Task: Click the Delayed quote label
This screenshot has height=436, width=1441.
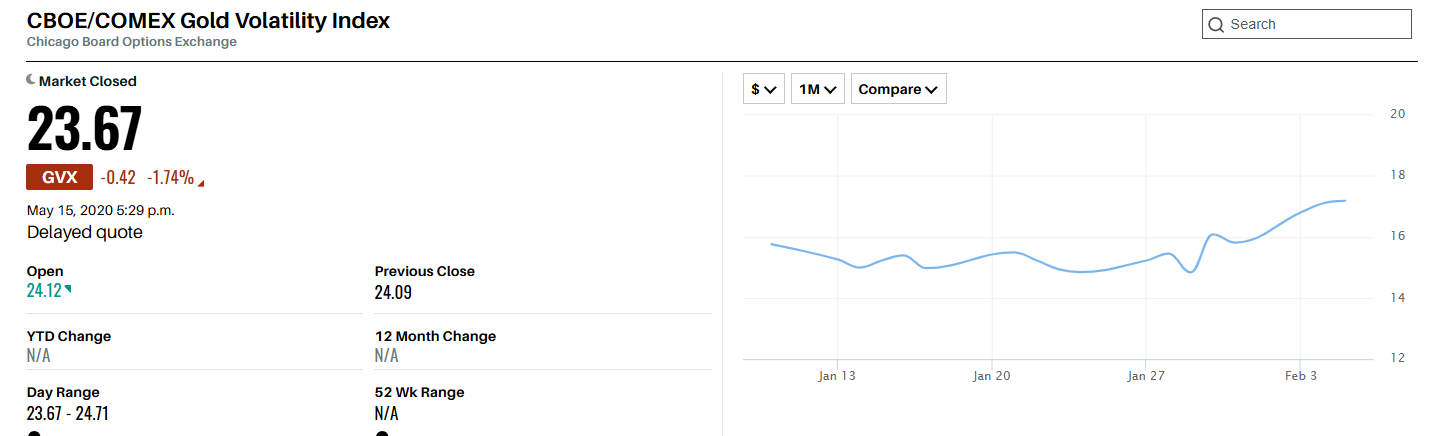Action: [x=85, y=232]
